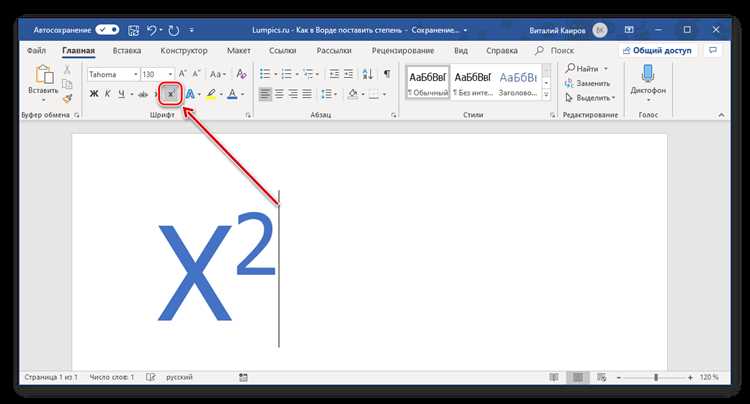Expand the Tahoma font name dropdown
This screenshot has height=404, width=750.
pos(136,74)
